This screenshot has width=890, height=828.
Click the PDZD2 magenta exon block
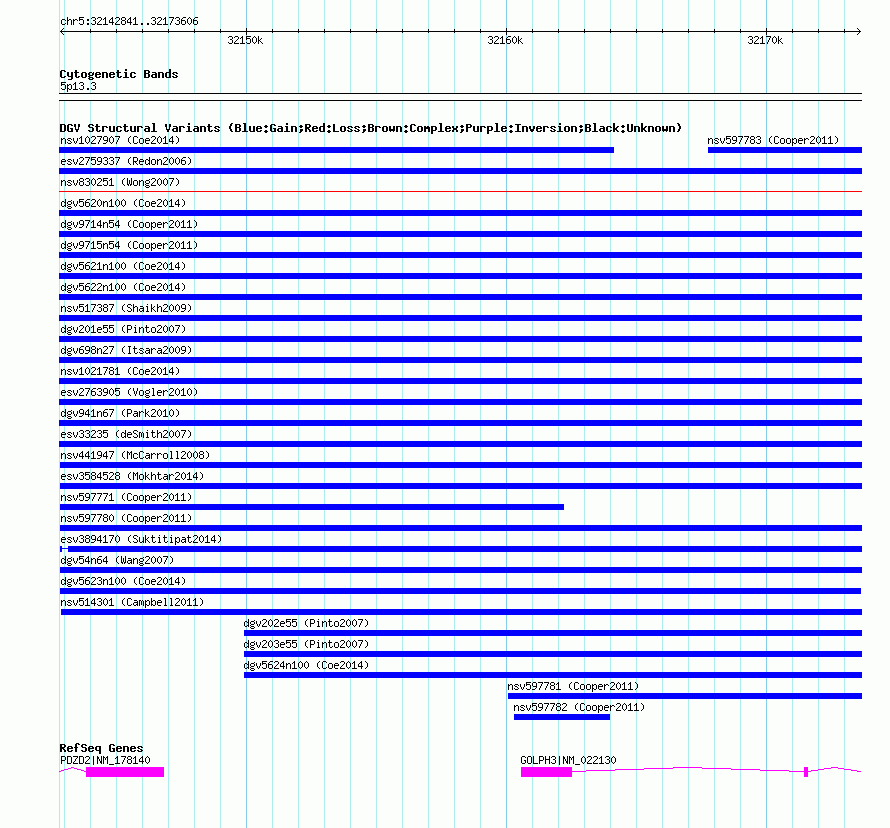point(125,772)
